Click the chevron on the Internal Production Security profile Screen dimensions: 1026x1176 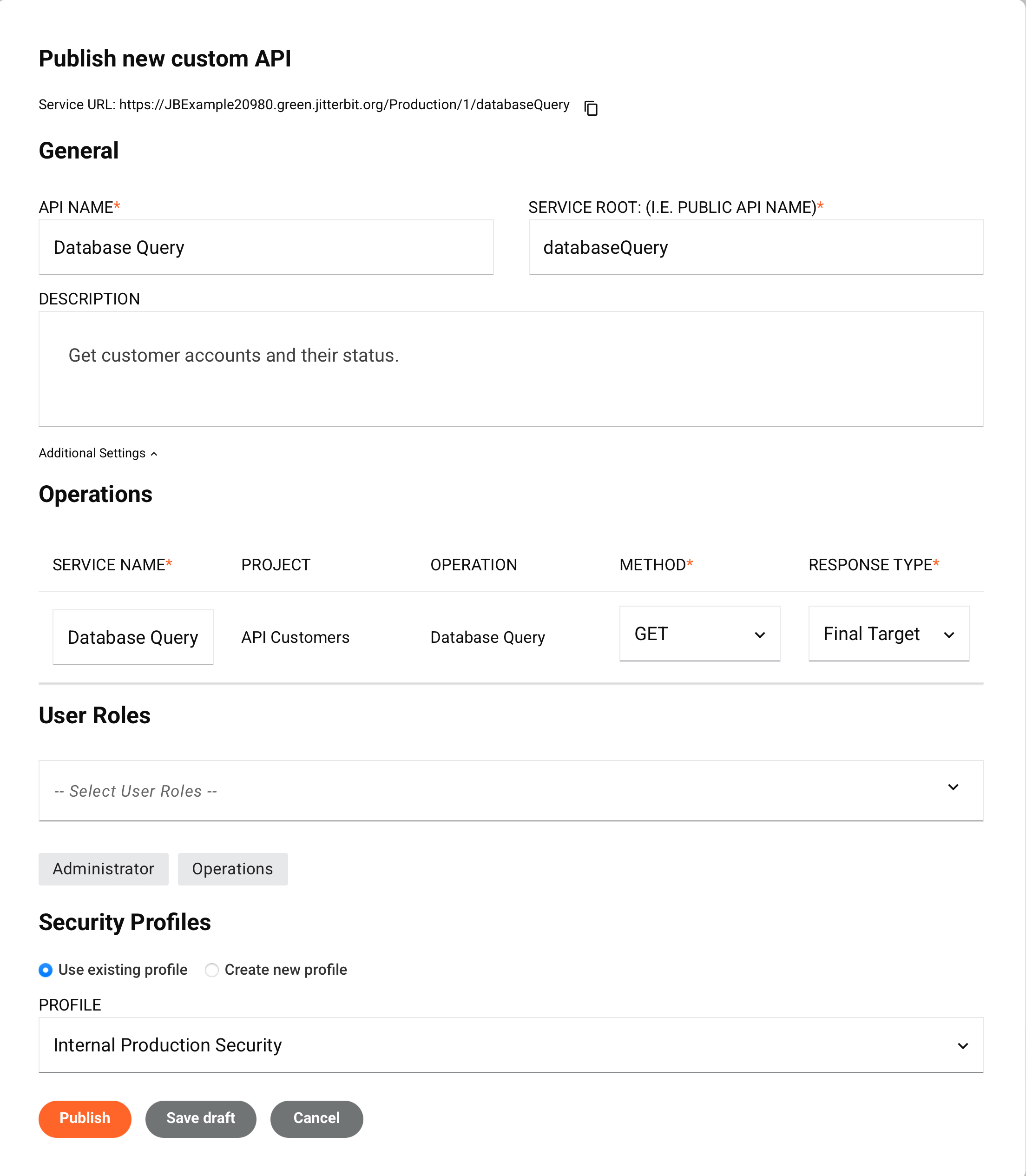[962, 1045]
